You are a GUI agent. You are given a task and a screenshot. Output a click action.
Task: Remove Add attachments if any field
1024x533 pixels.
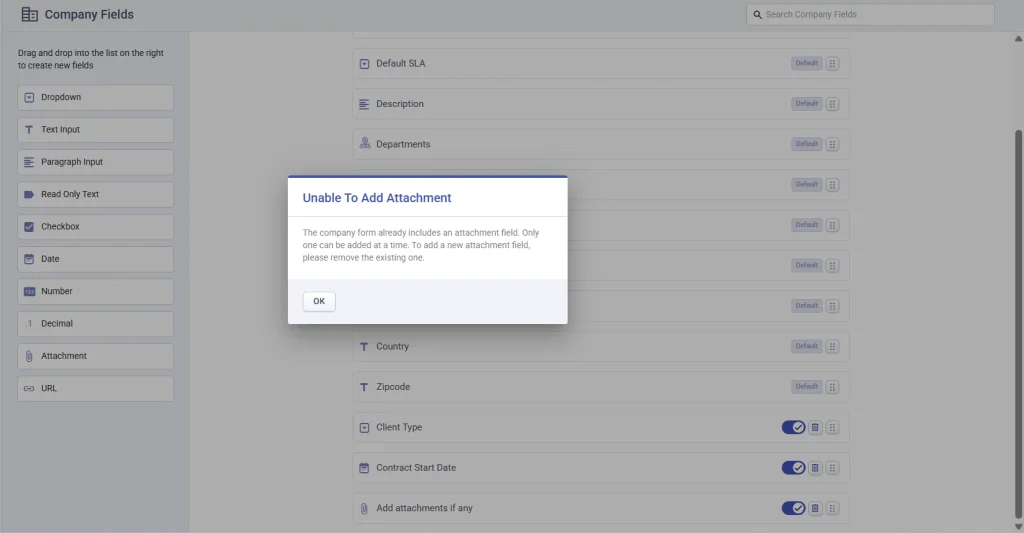point(815,508)
